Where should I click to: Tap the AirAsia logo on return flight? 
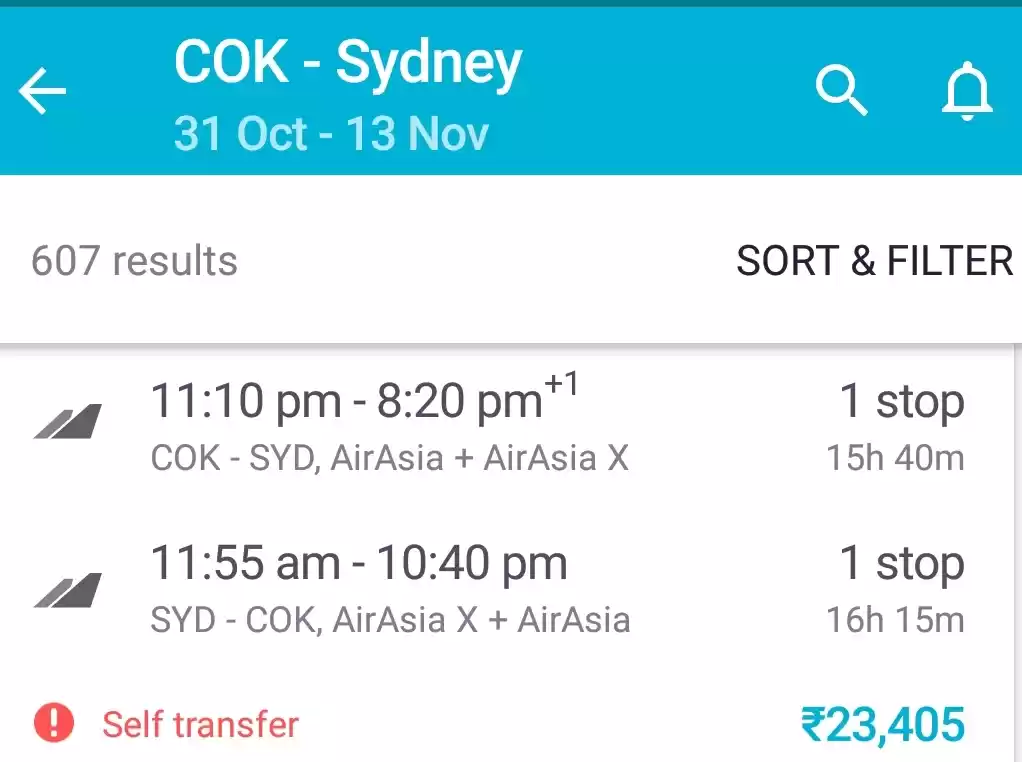click(68, 590)
